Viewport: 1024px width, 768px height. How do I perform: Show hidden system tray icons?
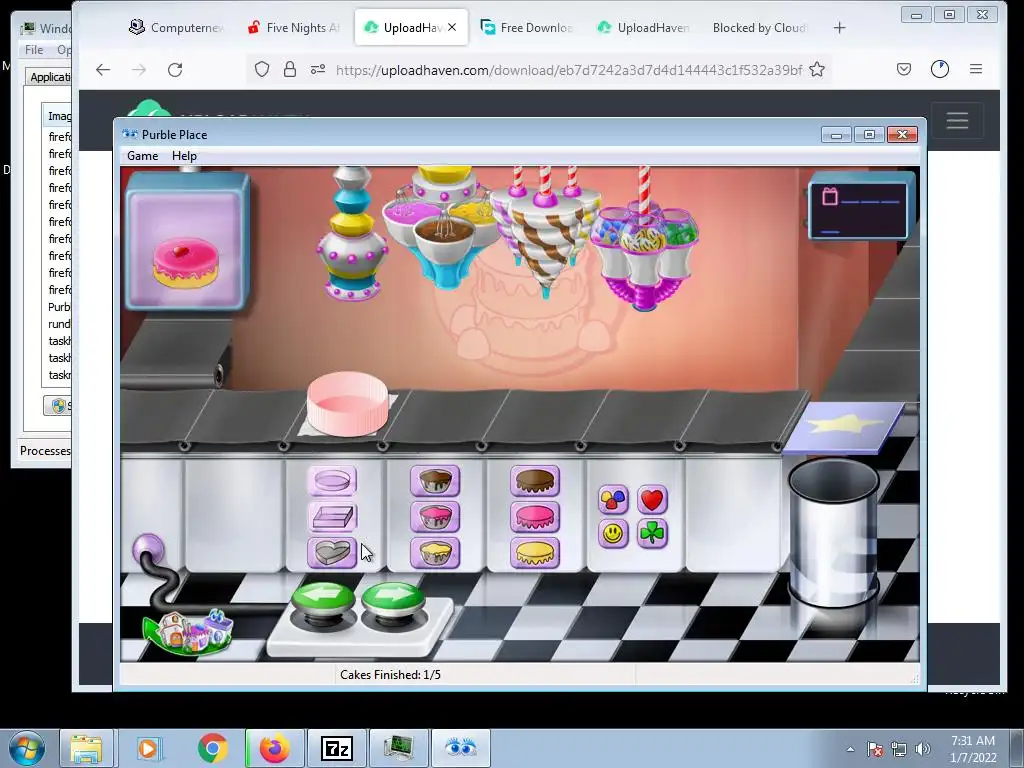850,749
